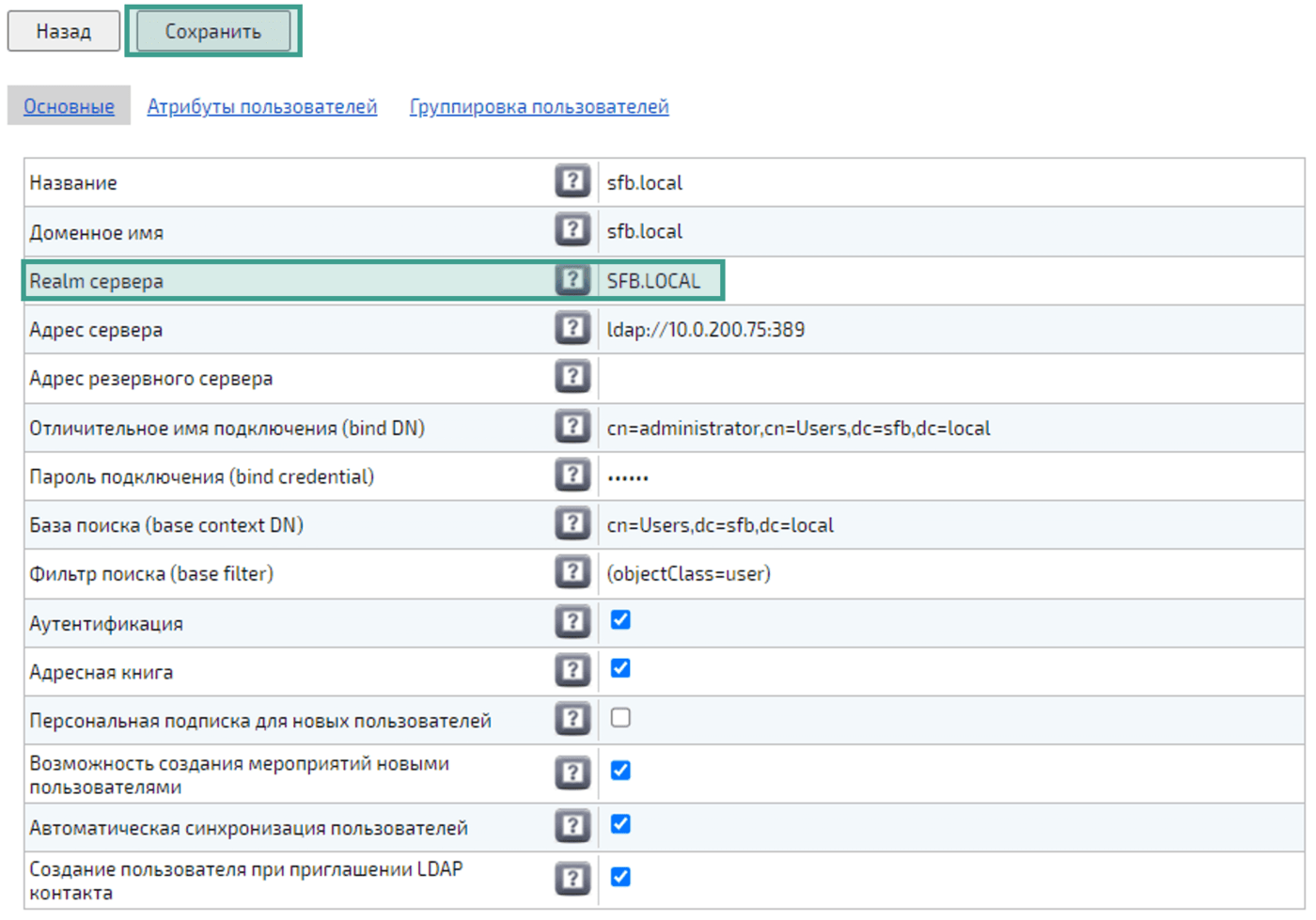Open help for Адресная книга option
1316x920 pixels.
coord(572,671)
